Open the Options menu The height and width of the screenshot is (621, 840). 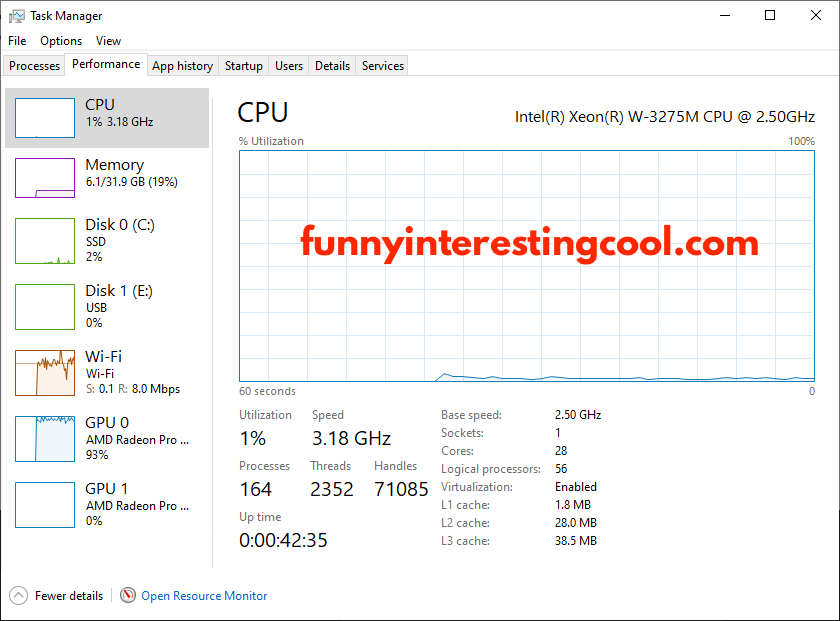tap(61, 41)
